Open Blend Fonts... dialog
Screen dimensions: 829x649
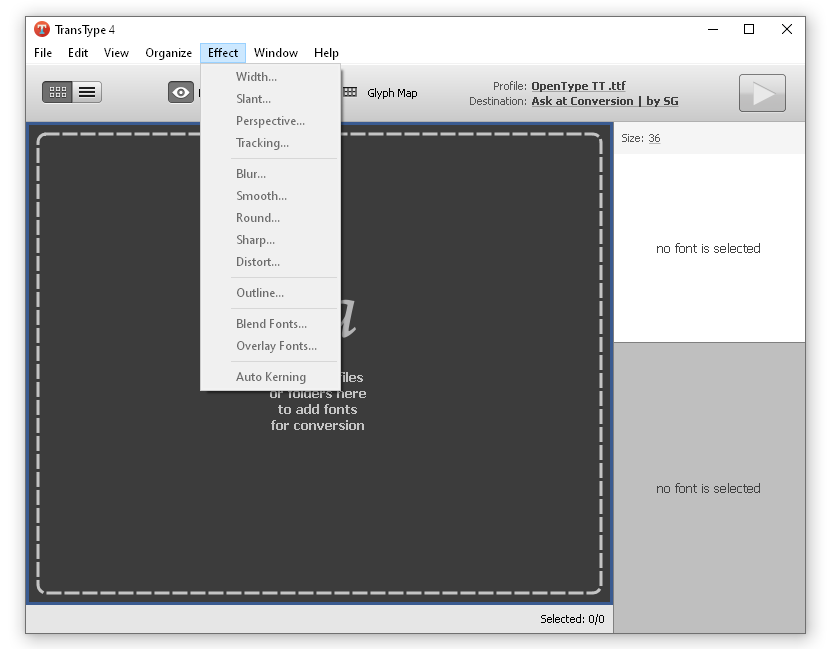270,324
